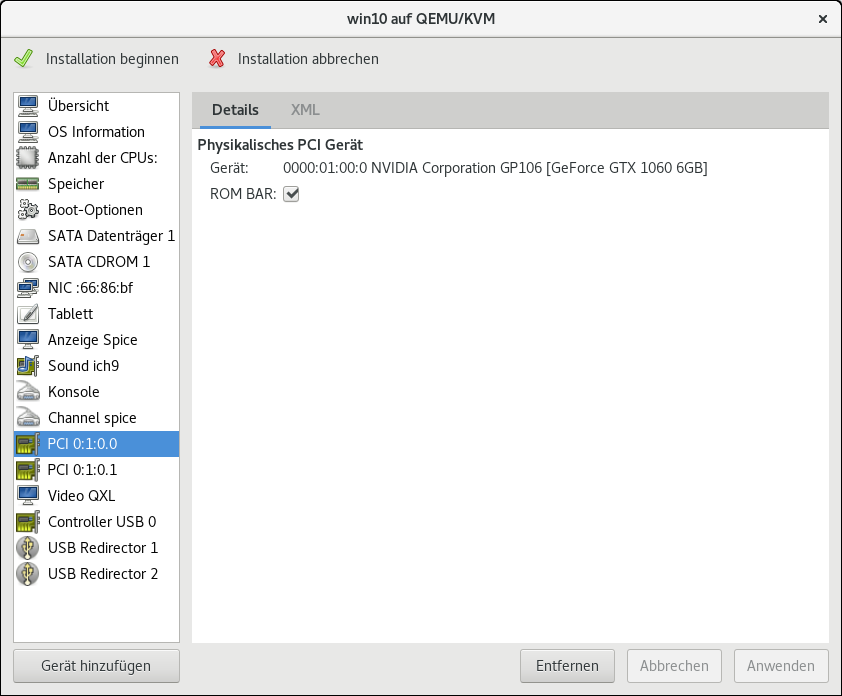Select the Boot-Optionen entry text

[x=95, y=210]
